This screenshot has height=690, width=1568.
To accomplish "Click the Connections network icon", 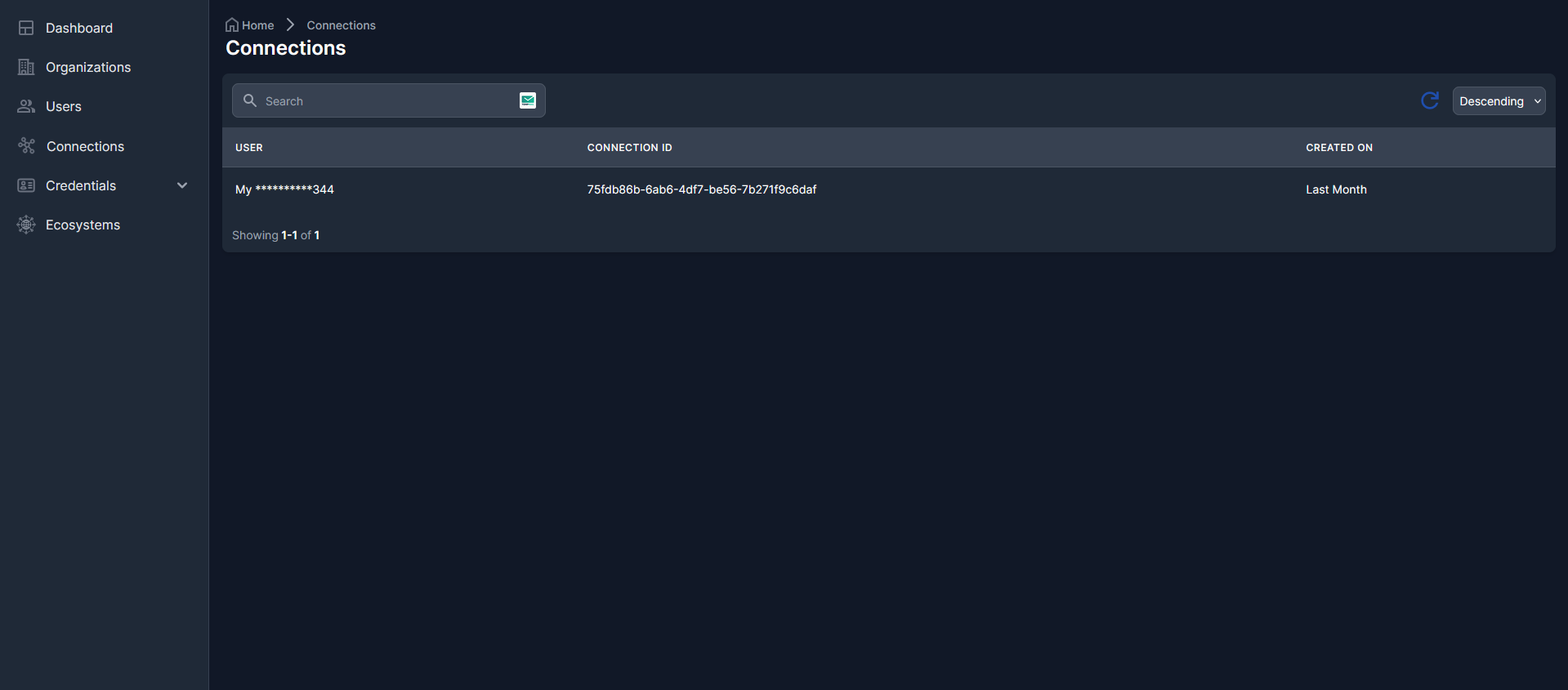I will point(26,146).
